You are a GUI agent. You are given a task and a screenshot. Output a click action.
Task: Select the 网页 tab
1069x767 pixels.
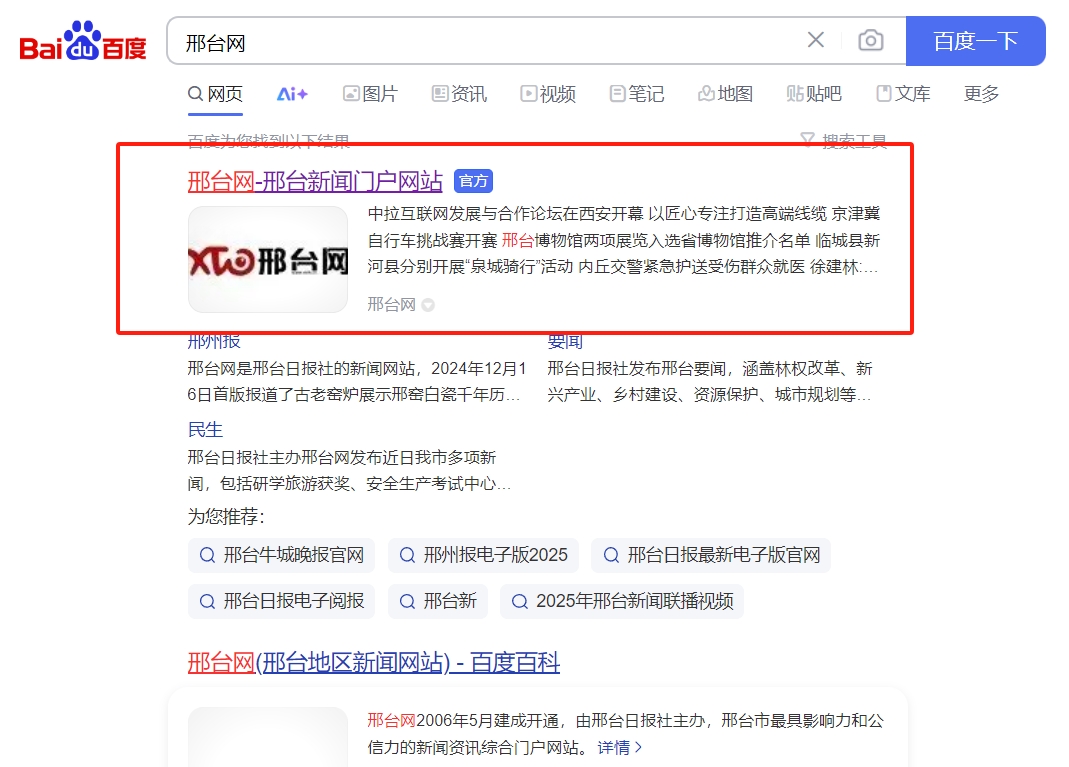[x=215, y=94]
